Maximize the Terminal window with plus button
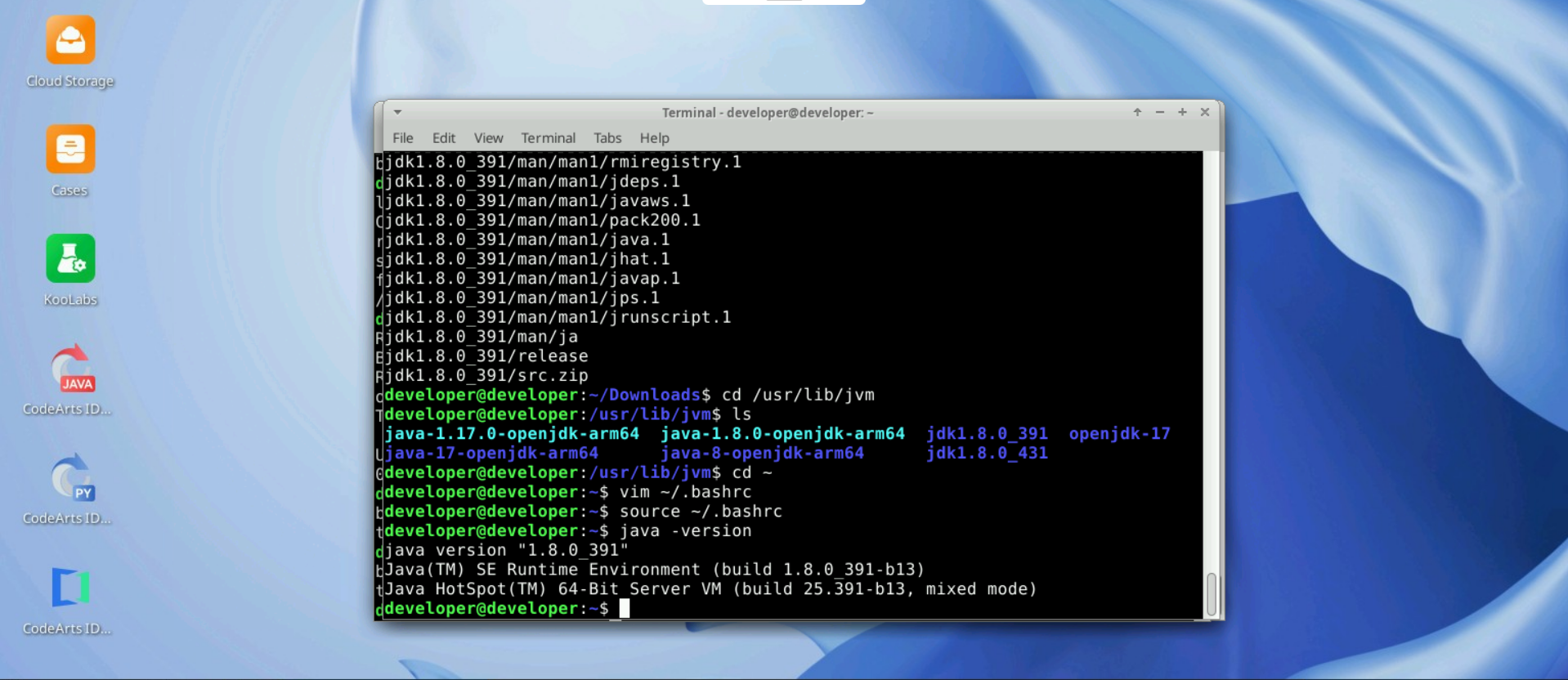Viewport: 1568px width, 680px height. (1182, 112)
